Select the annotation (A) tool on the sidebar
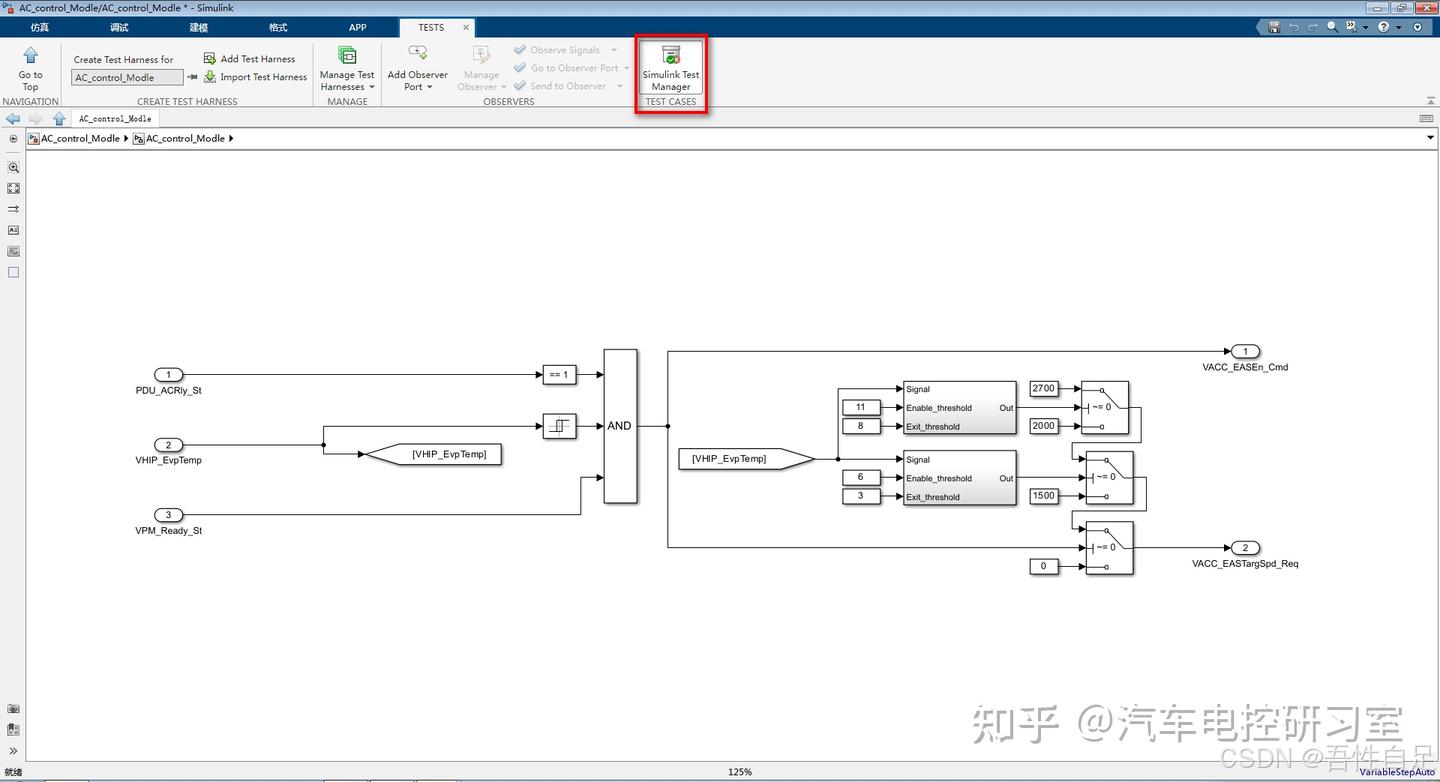The height and width of the screenshot is (782, 1440). pyautogui.click(x=13, y=230)
